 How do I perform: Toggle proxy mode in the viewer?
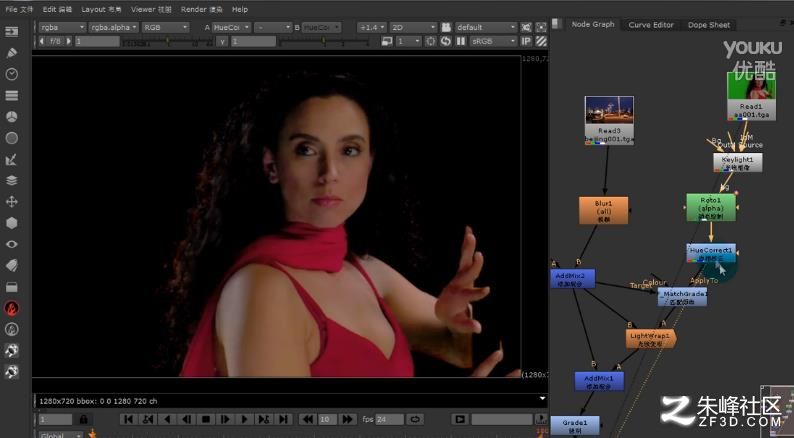point(387,42)
